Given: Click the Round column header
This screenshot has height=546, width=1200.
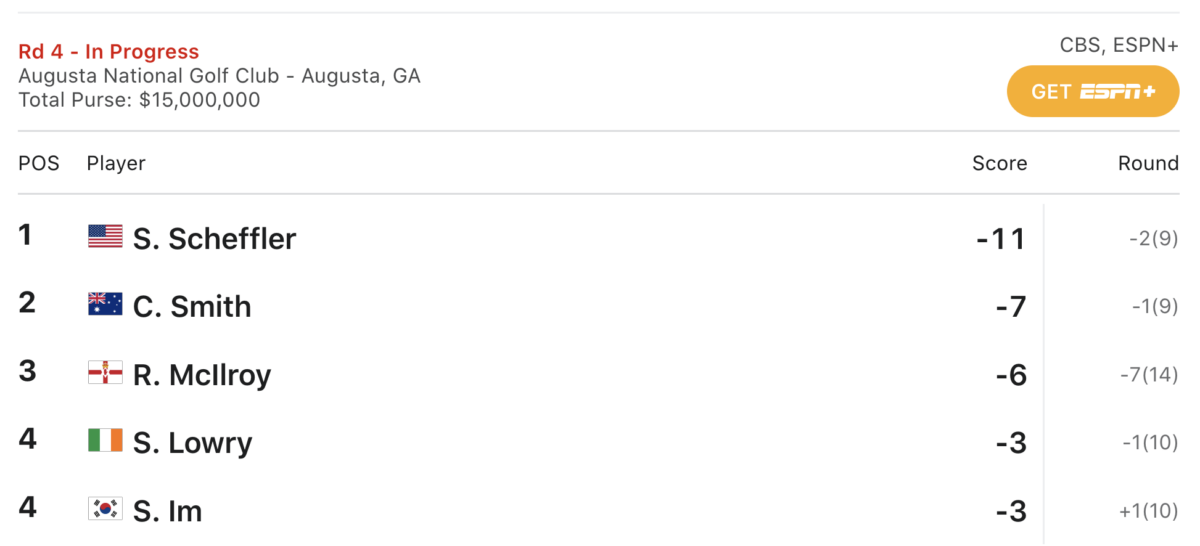Looking at the screenshot, I should click(1148, 163).
